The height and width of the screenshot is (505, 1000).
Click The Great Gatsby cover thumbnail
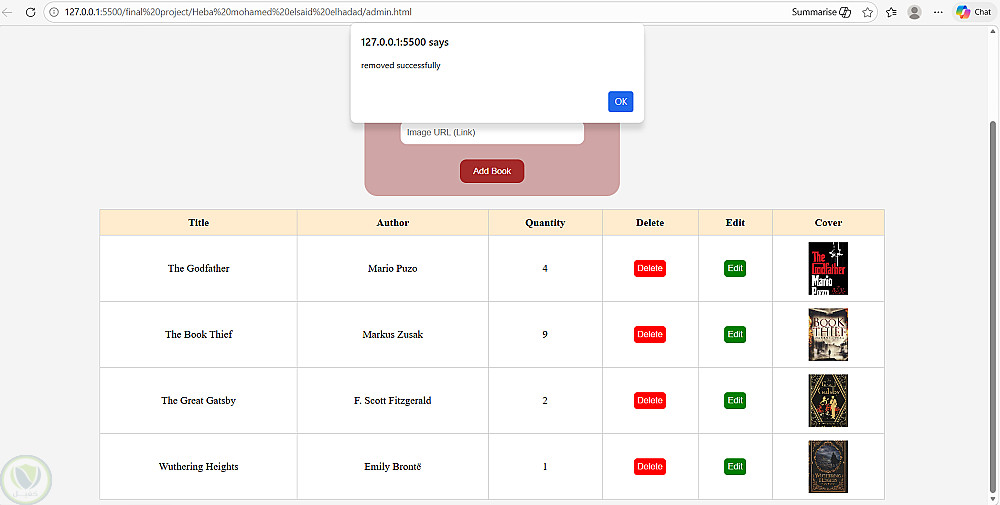[x=828, y=400]
